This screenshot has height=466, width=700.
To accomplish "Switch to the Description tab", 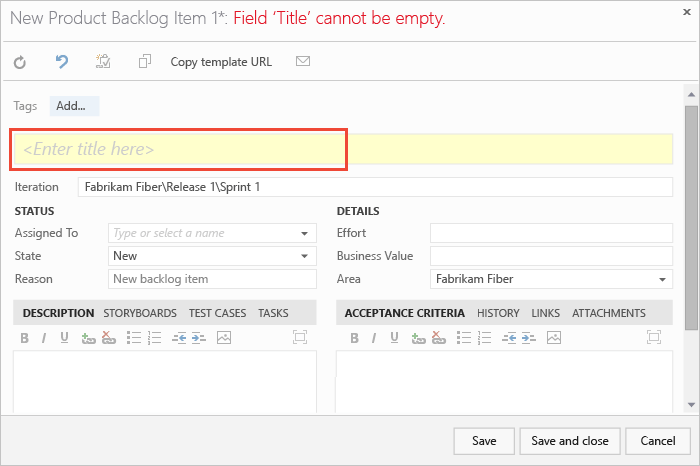I will pyautogui.click(x=58, y=313).
